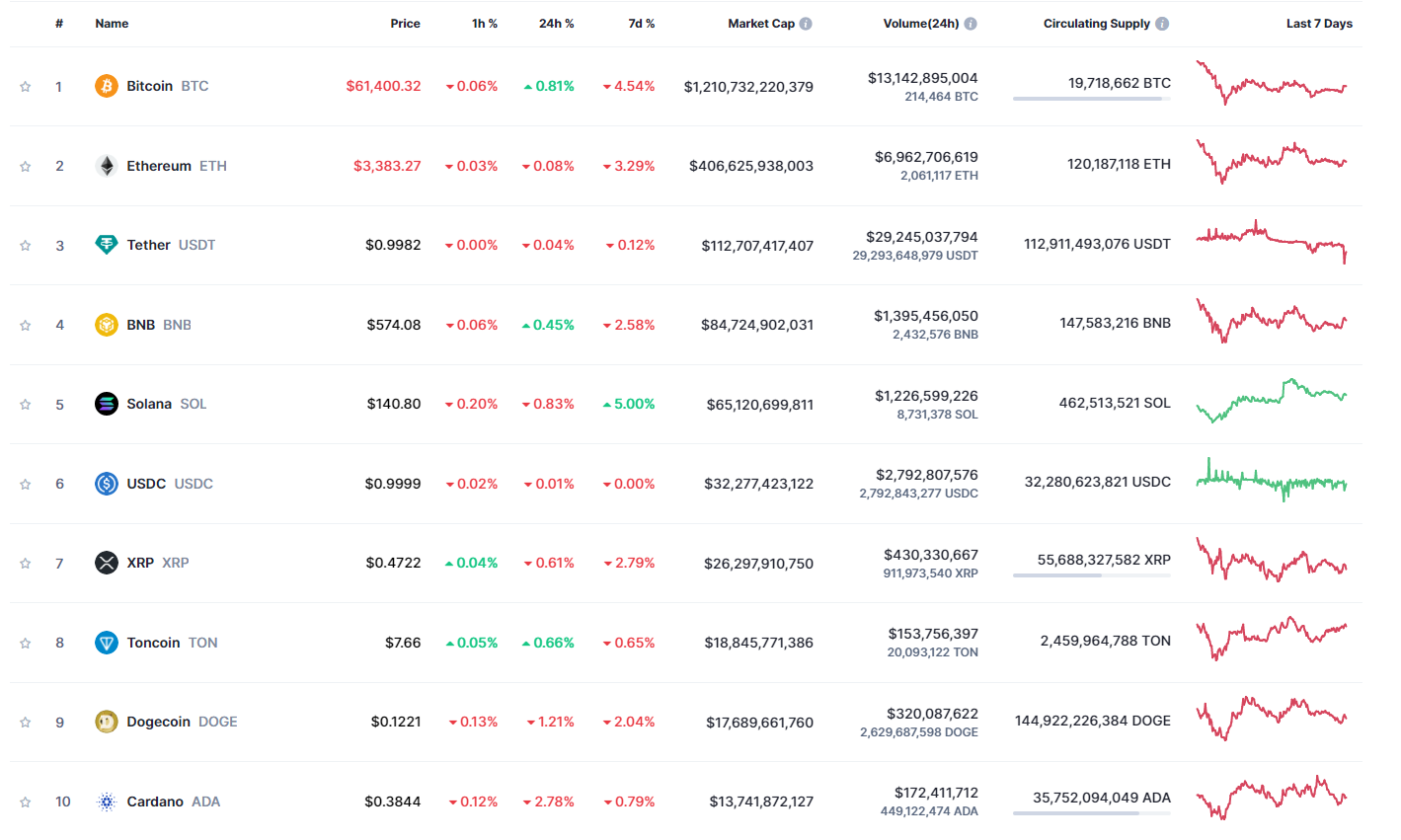This screenshot has width=1401, height=840.
Task: Click the Bitcoin logo icon
Action: [106, 86]
